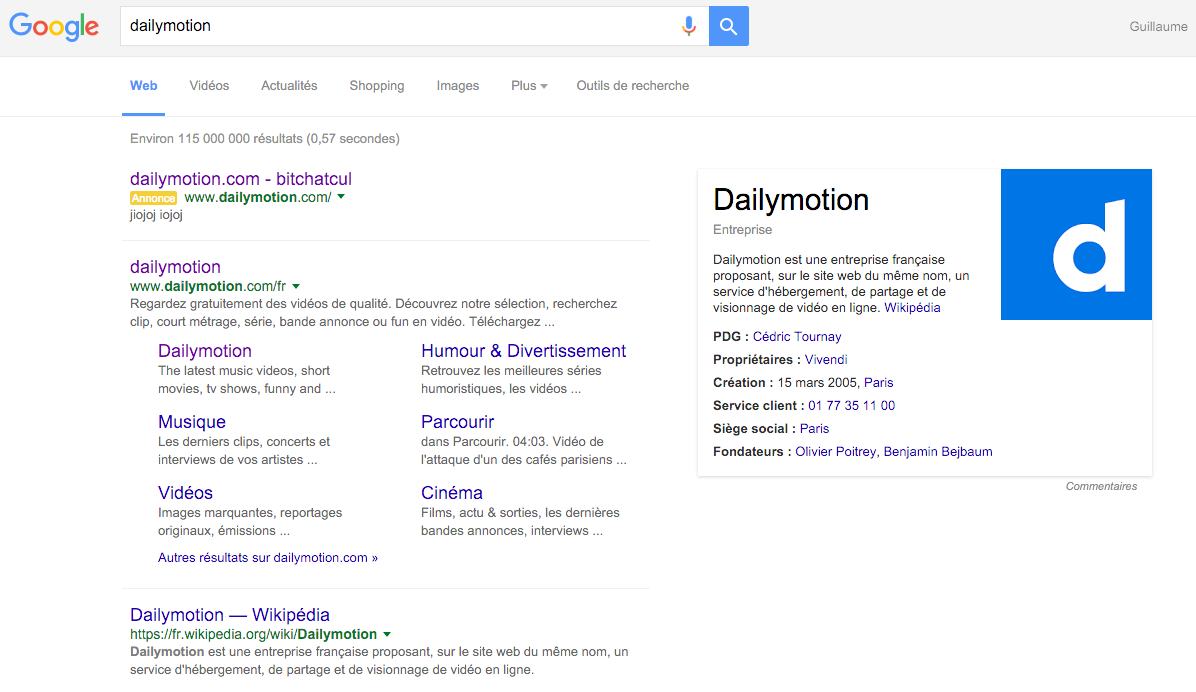Click the Guillaume account name
The image size is (1196, 692).
[1158, 26]
